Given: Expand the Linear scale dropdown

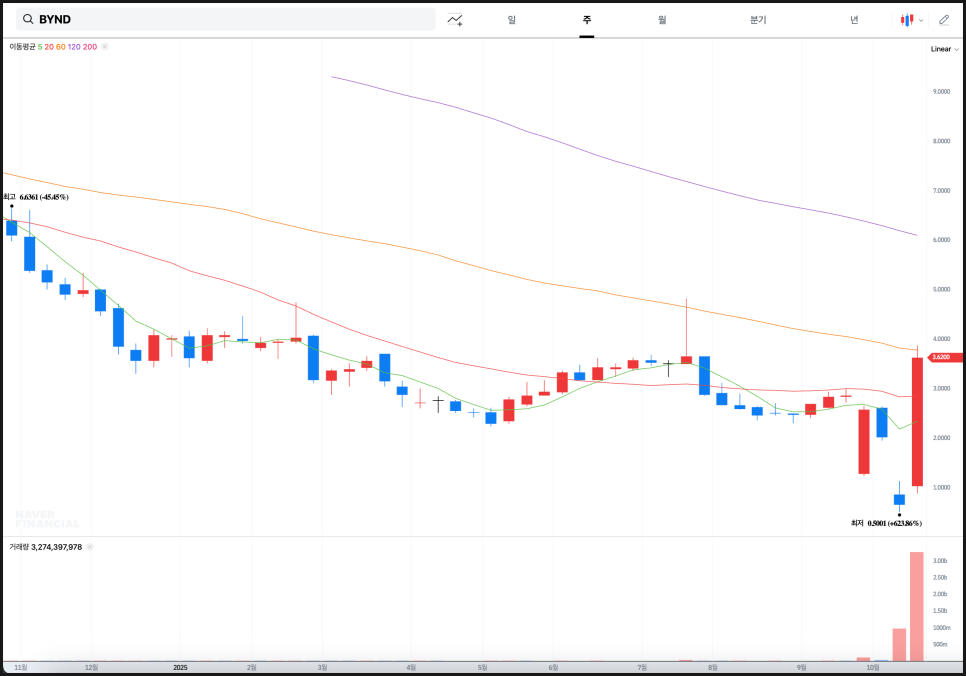Looking at the screenshot, I should point(944,49).
